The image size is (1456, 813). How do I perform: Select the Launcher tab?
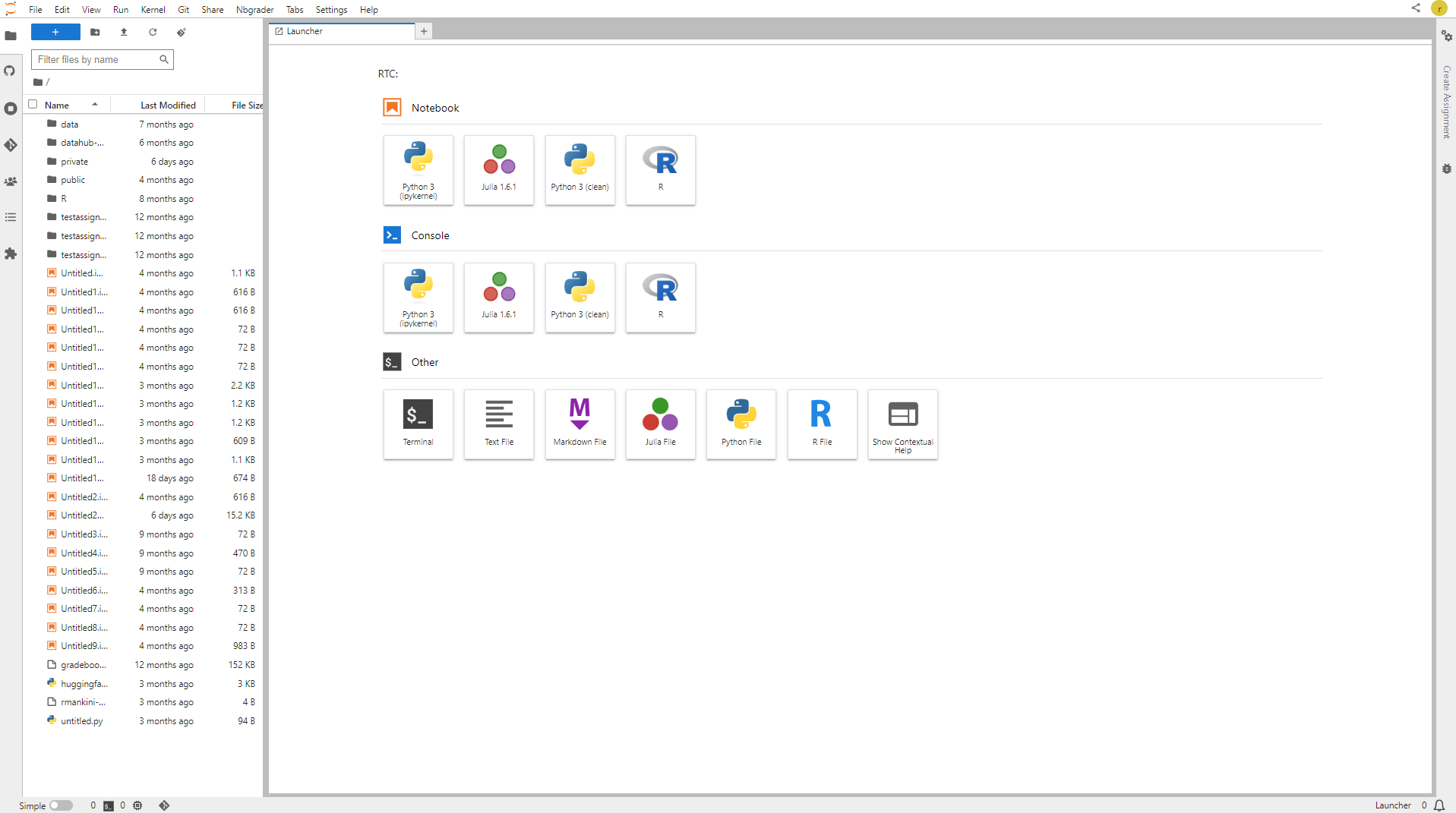click(x=342, y=31)
